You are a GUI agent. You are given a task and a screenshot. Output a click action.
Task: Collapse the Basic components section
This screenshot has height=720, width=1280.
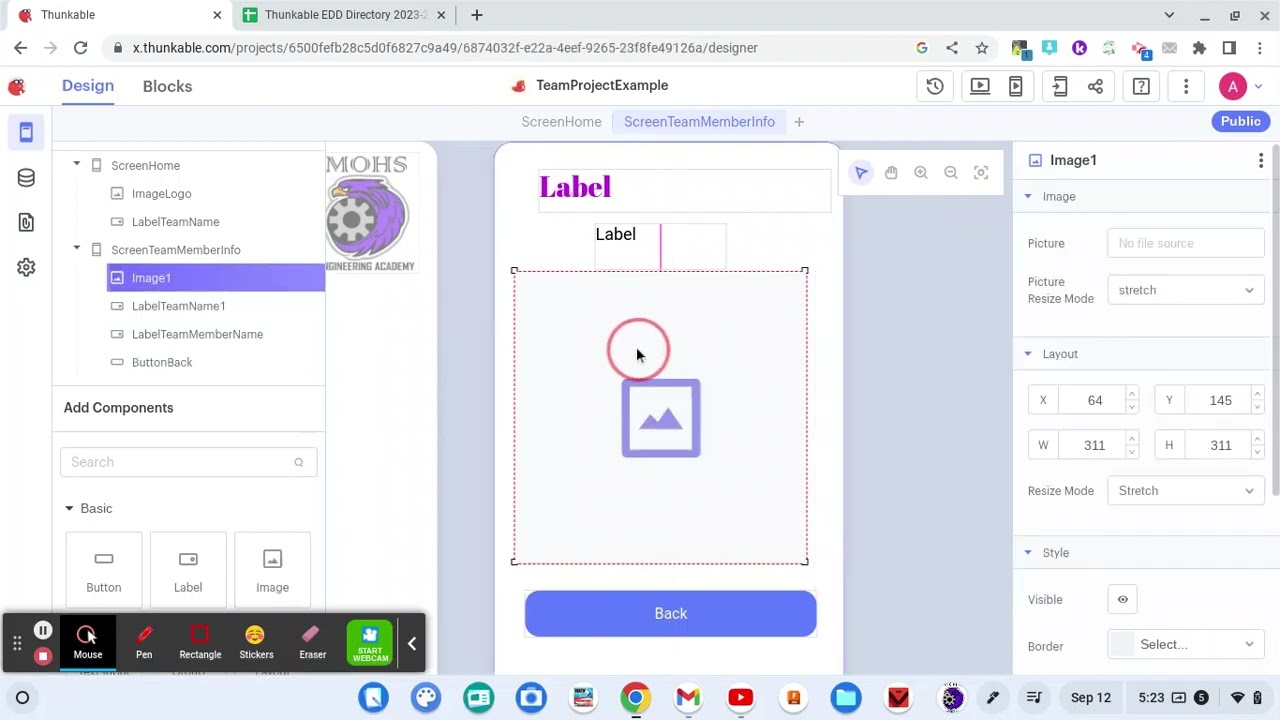(69, 508)
